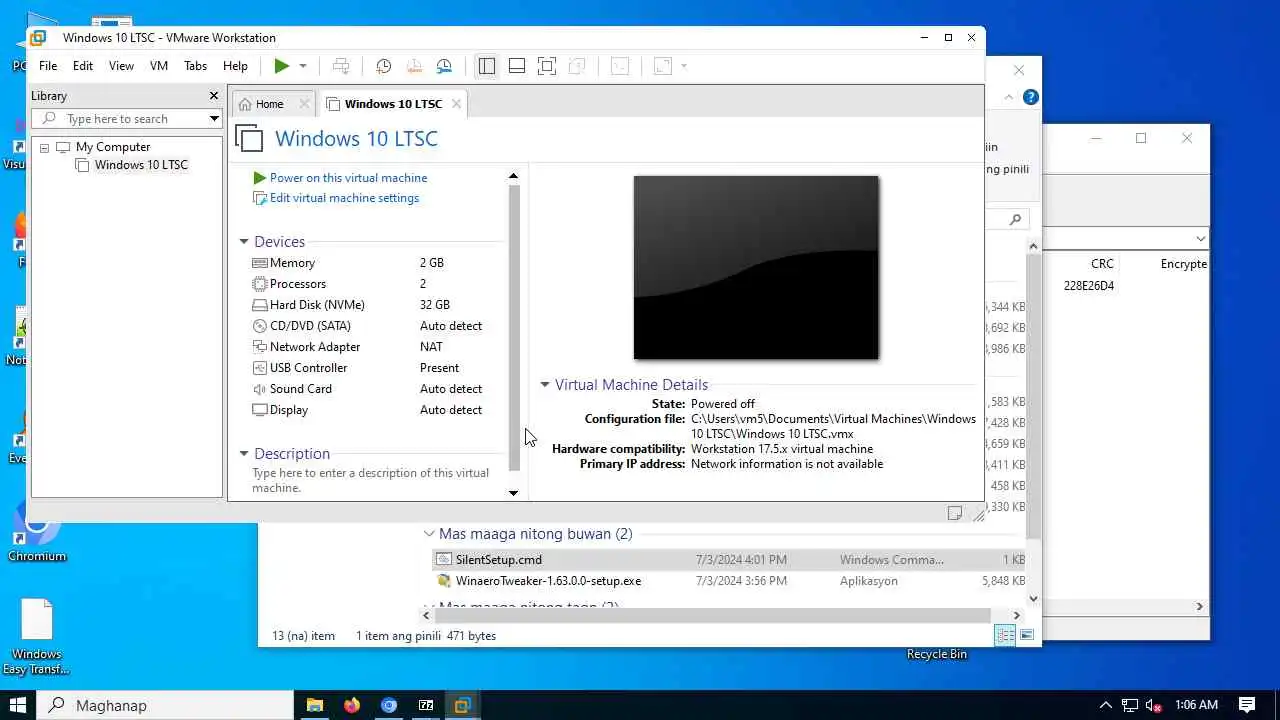This screenshot has width=1280, height=720.
Task: Click the green Power On play toolbar icon
Action: 282,66
